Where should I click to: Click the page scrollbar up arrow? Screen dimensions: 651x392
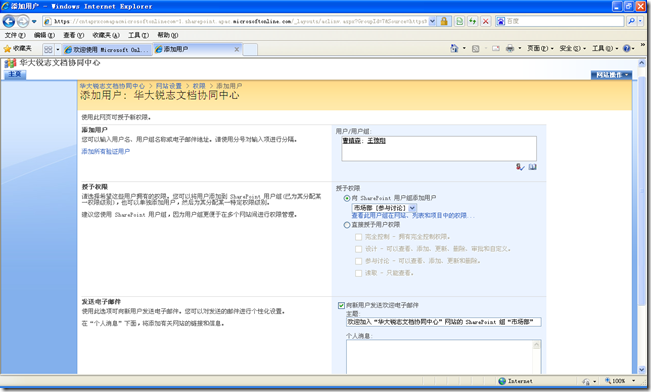point(641,64)
